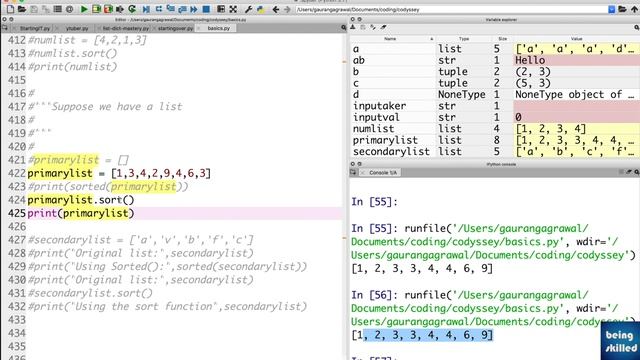Go back to previous cursor position

(276, 9)
